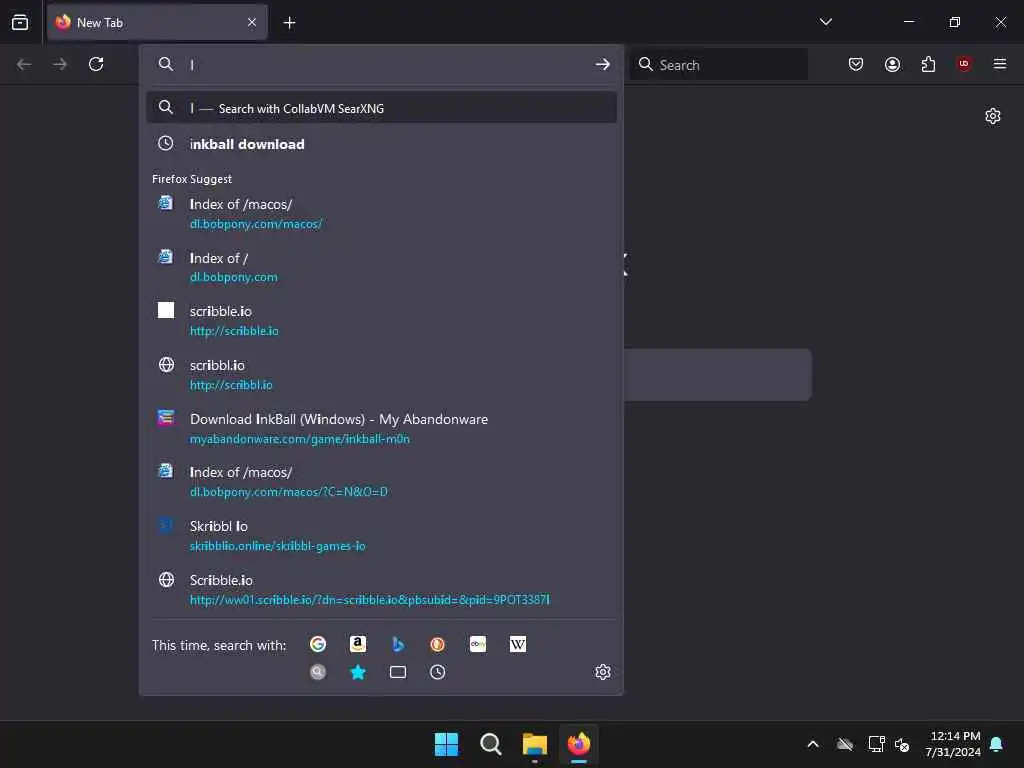Search this time with Bing
This screenshot has width=1024, height=768.
tap(398, 645)
